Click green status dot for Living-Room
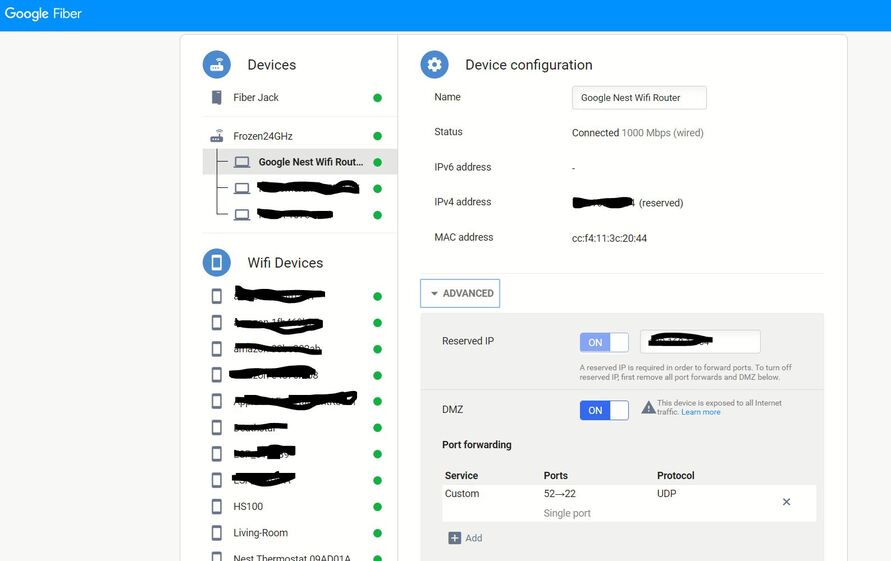The image size is (891, 561). pos(377,533)
